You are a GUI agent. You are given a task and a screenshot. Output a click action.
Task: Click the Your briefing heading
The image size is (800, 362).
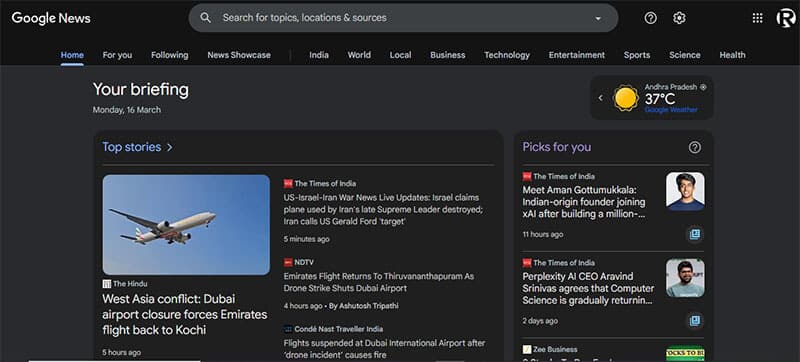click(x=141, y=90)
